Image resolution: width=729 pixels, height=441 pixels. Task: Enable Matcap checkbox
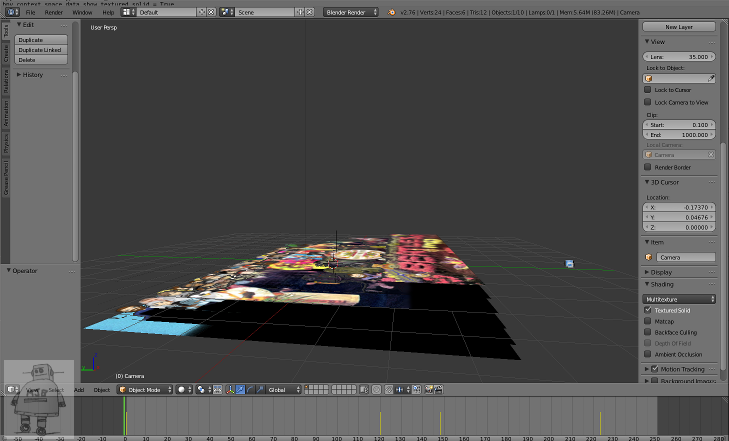[x=648, y=321]
